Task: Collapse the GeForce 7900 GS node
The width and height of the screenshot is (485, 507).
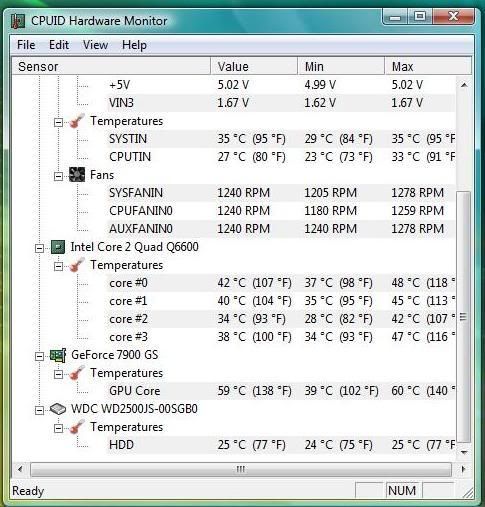Action: [x=39, y=356]
